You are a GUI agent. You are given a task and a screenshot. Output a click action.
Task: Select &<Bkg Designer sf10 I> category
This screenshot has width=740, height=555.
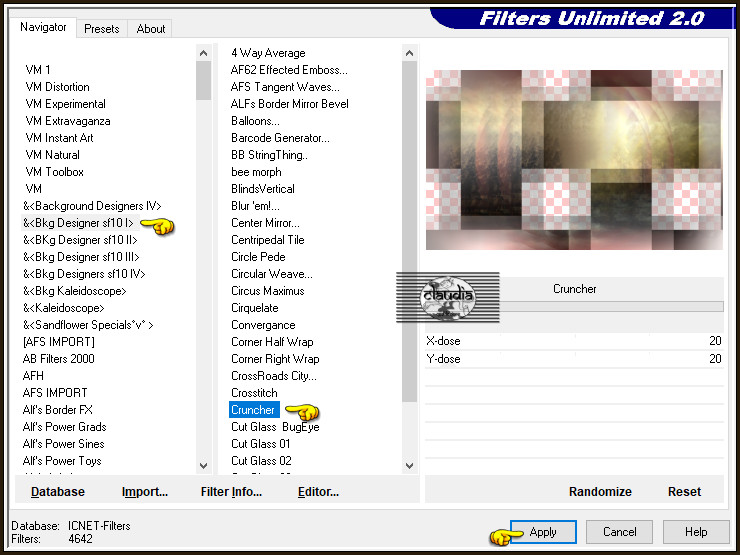78,223
